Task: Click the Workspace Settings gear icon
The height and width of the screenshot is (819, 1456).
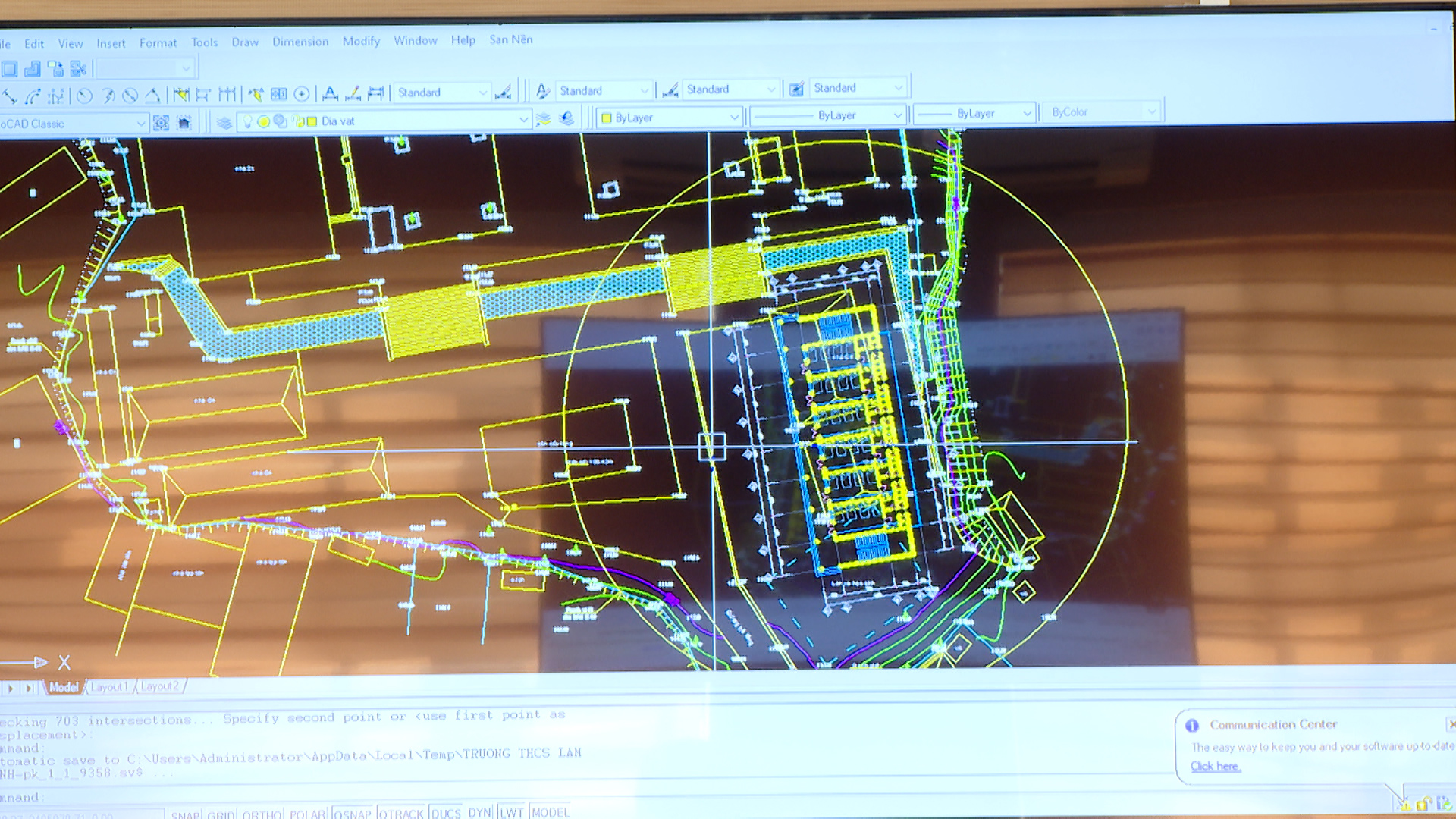Action: point(161,123)
